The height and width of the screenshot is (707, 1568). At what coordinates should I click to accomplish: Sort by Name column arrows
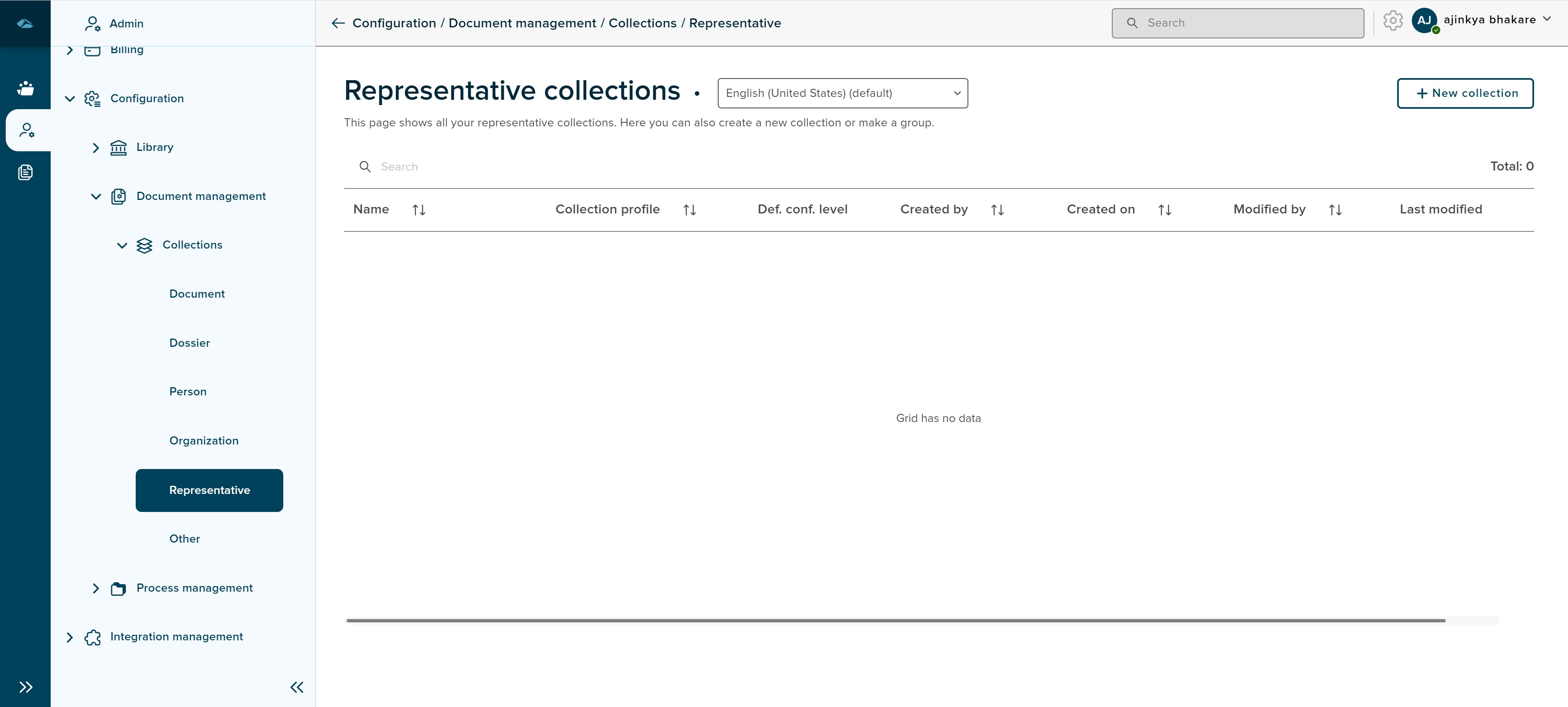(419, 210)
